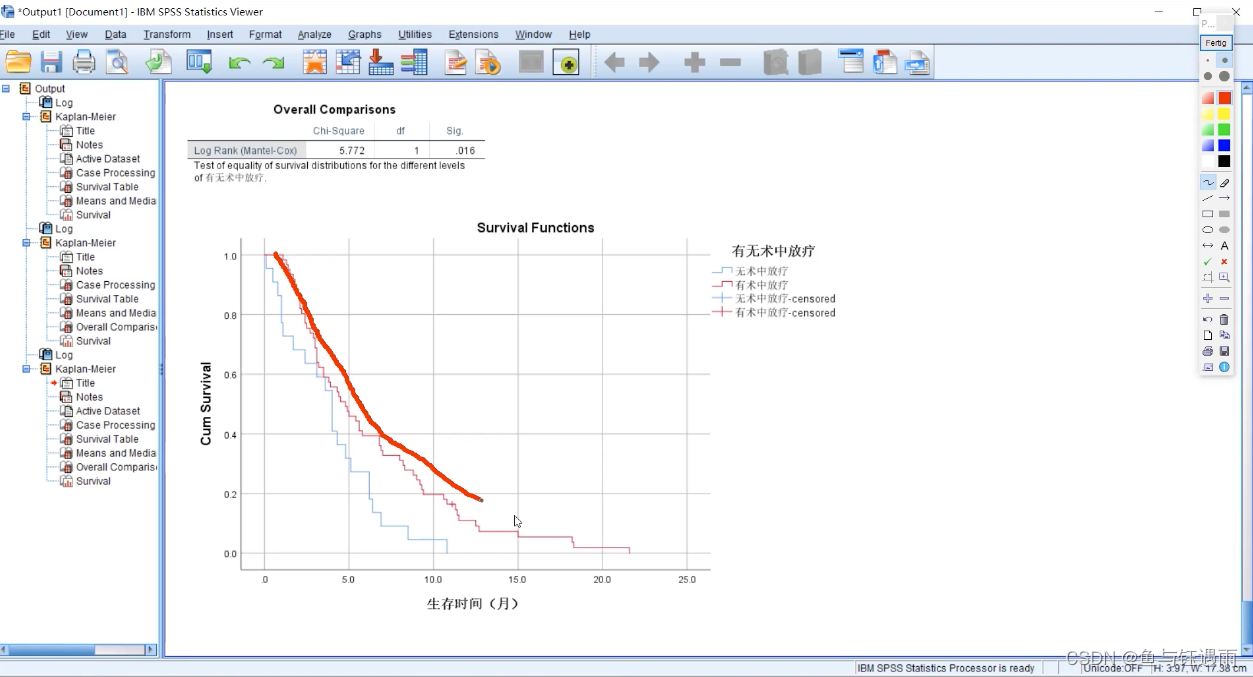The image size is (1253, 677).
Task: Click the undo arrow in the annotation palette
Action: coord(1208,319)
